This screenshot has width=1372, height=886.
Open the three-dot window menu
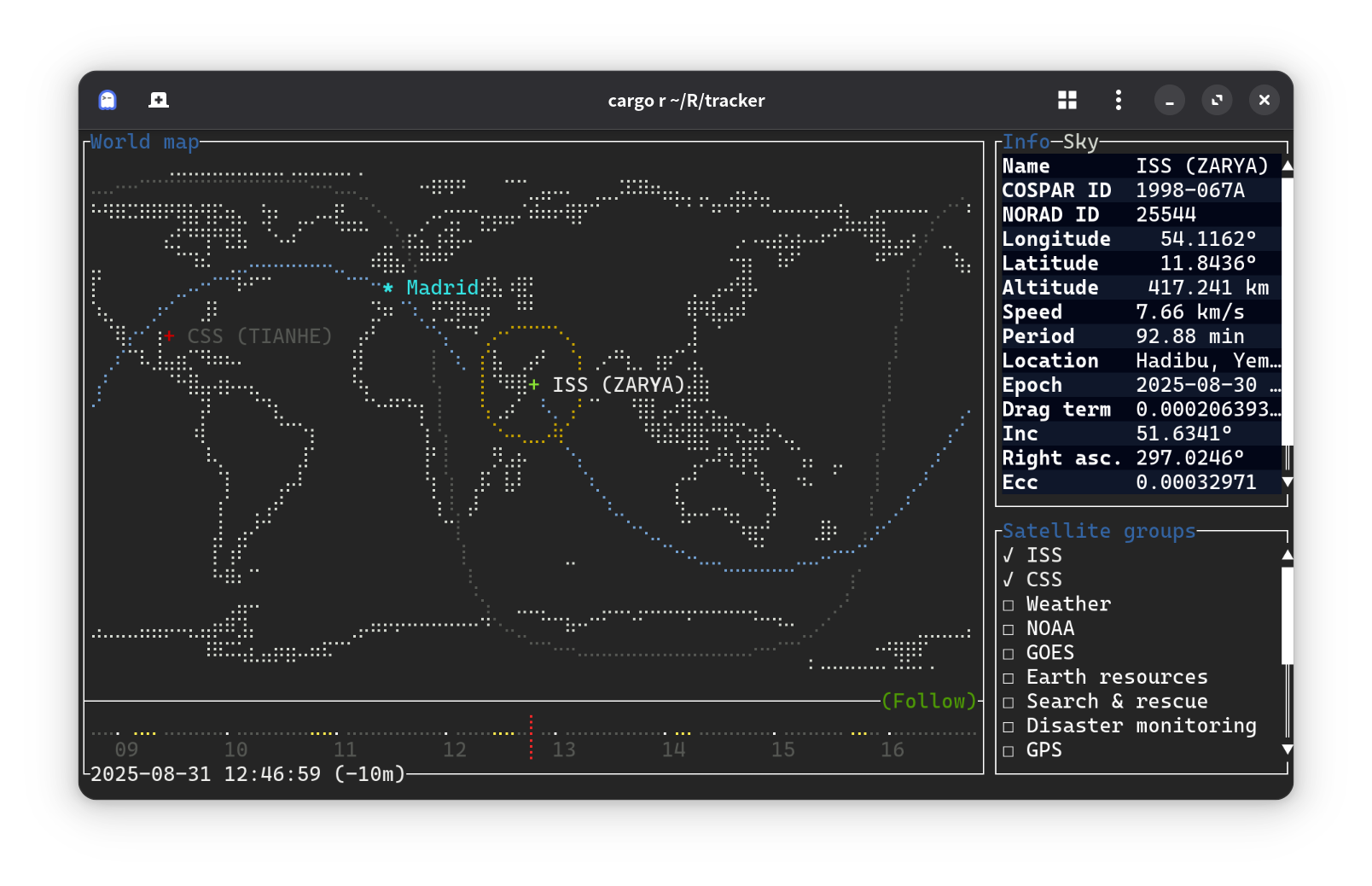pyautogui.click(x=1118, y=100)
